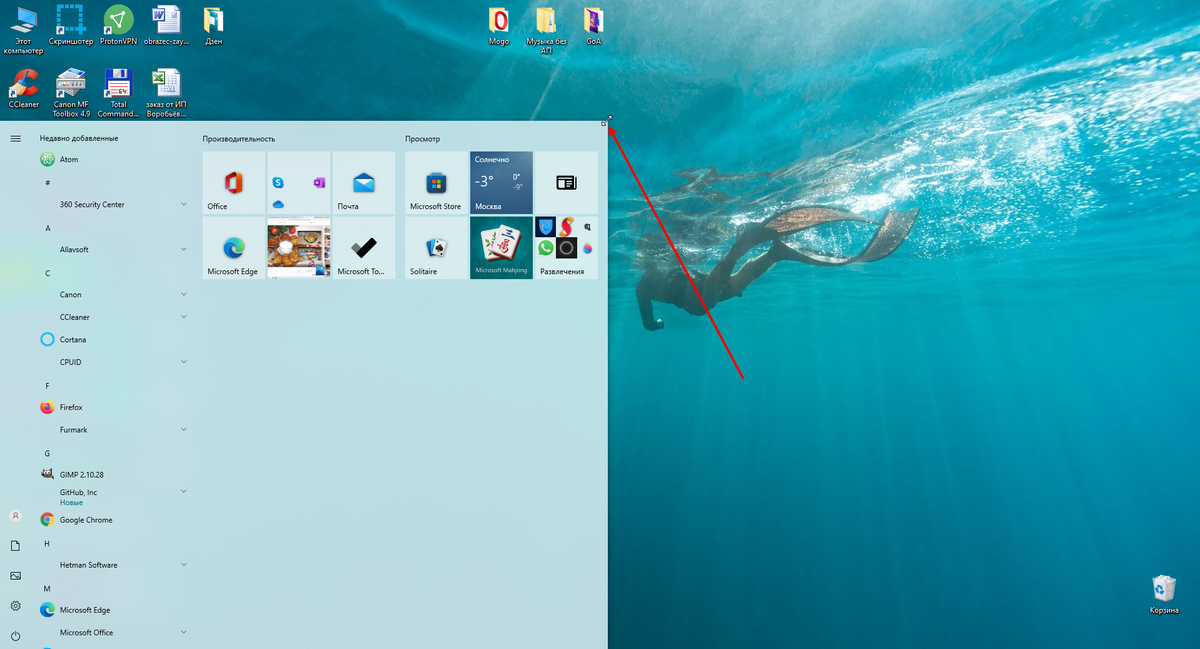Open Pictures from the Start rail
The width and height of the screenshot is (1200, 649).
(x=15, y=576)
